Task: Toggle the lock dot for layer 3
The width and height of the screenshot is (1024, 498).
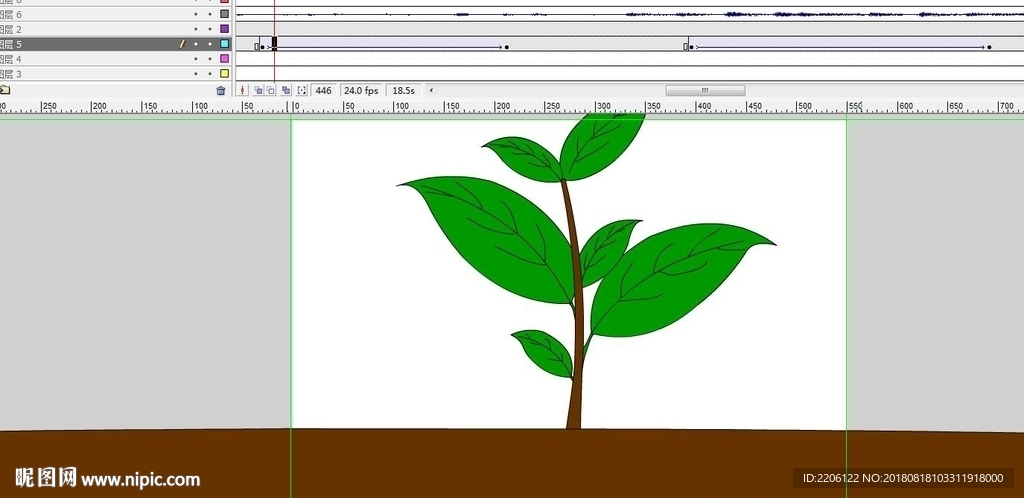Action: click(210, 74)
